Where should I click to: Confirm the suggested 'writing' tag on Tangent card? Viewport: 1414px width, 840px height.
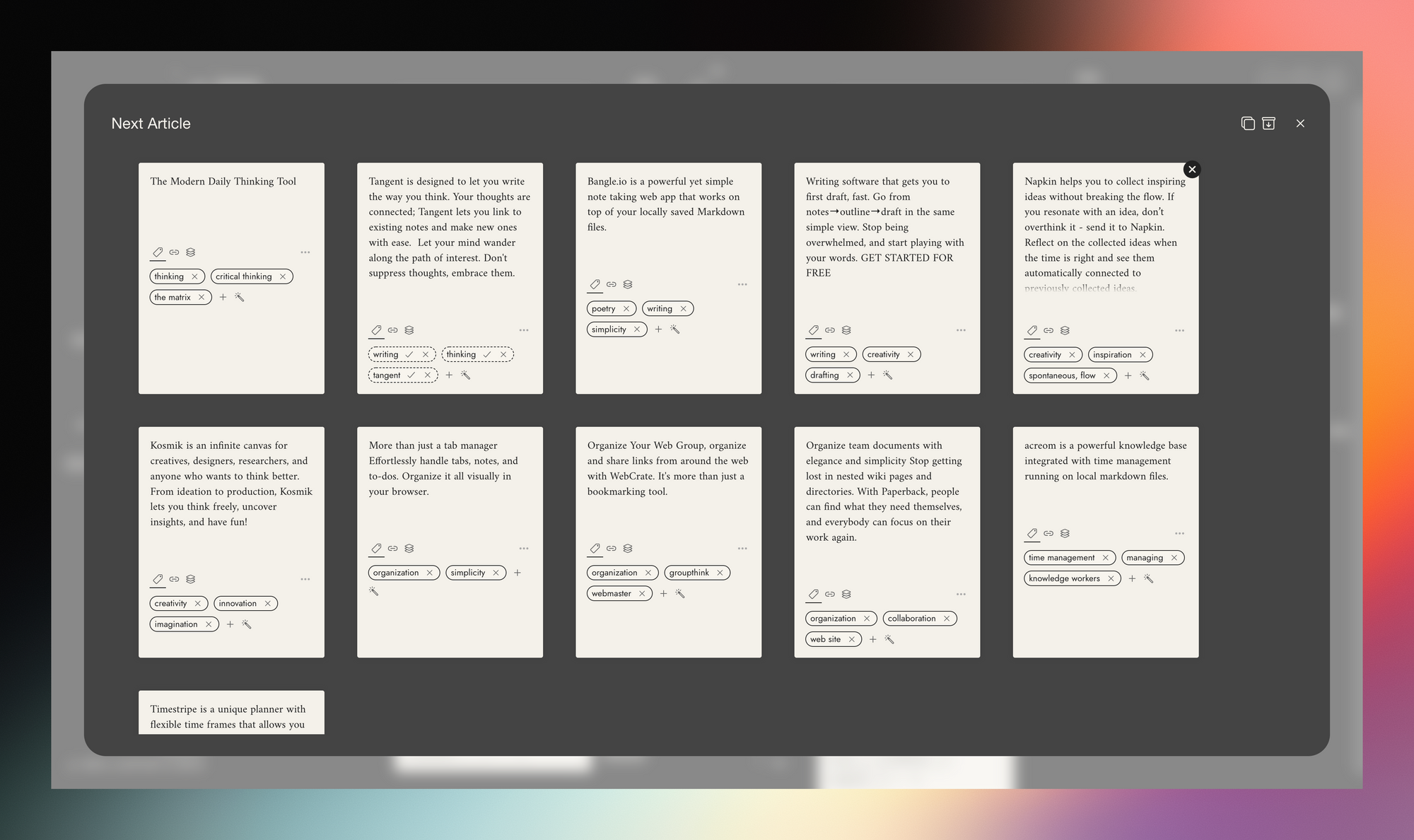[x=409, y=354]
